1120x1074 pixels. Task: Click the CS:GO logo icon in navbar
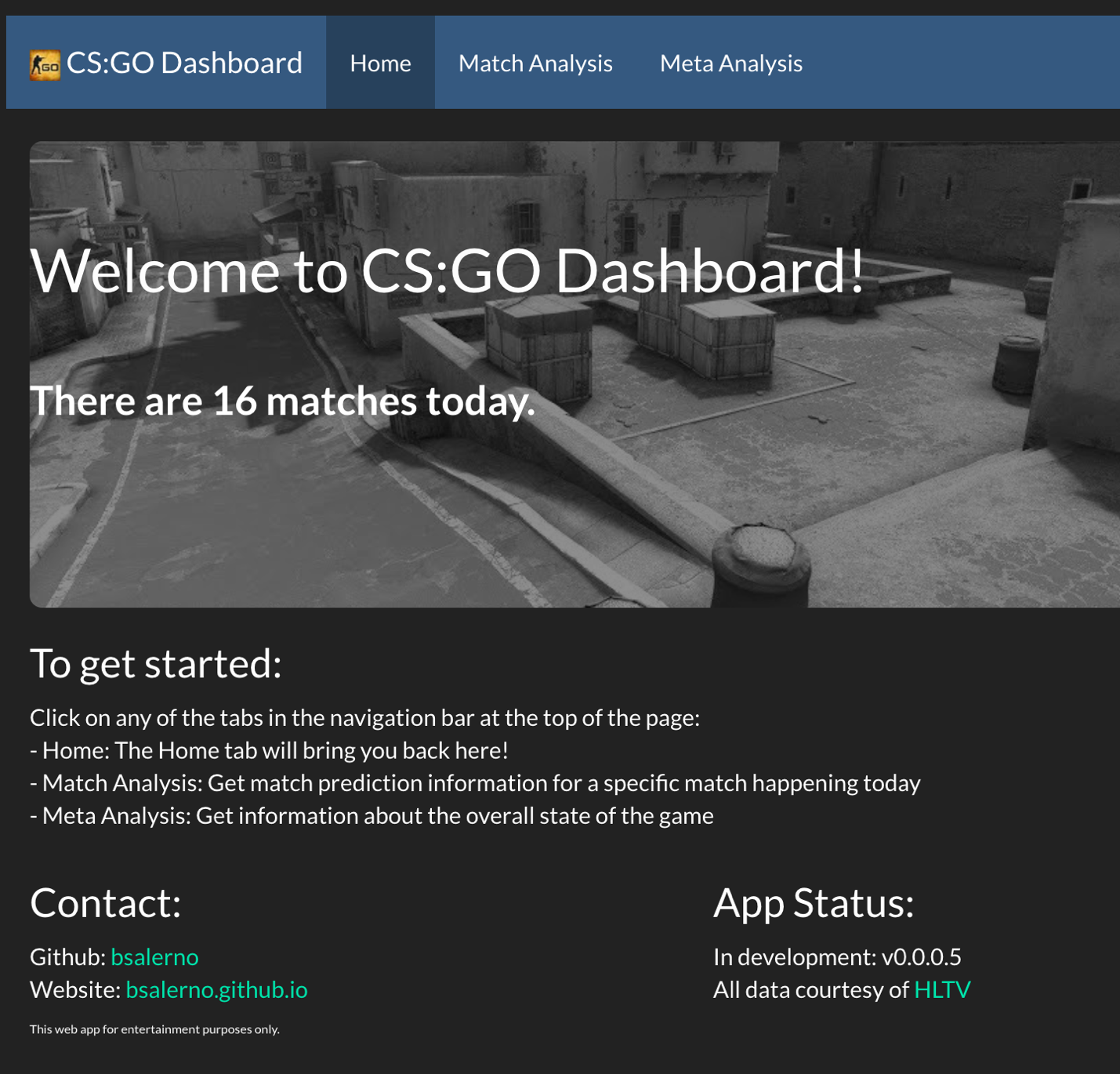[x=45, y=64]
